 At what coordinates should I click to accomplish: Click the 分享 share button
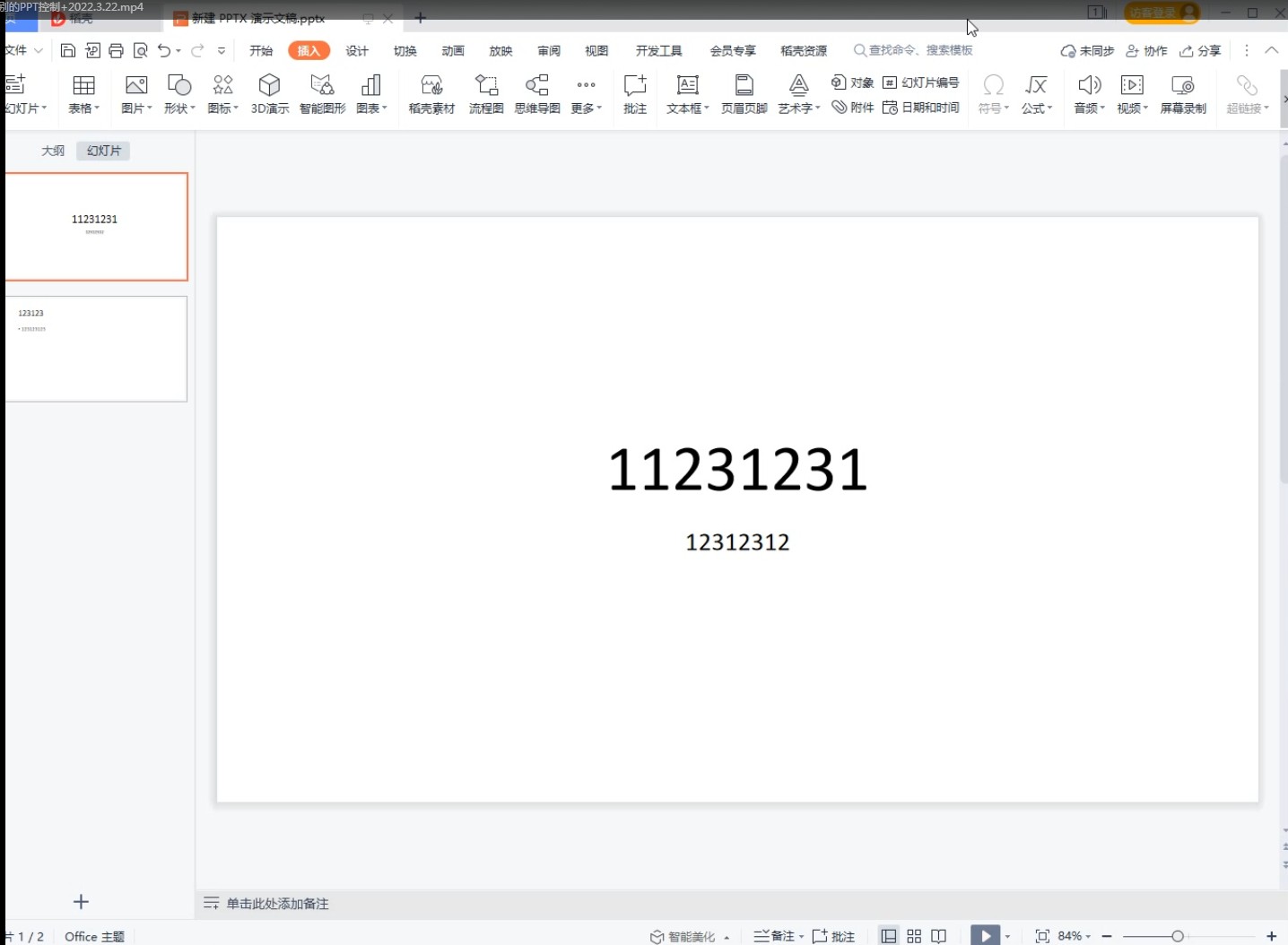tap(1200, 50)
